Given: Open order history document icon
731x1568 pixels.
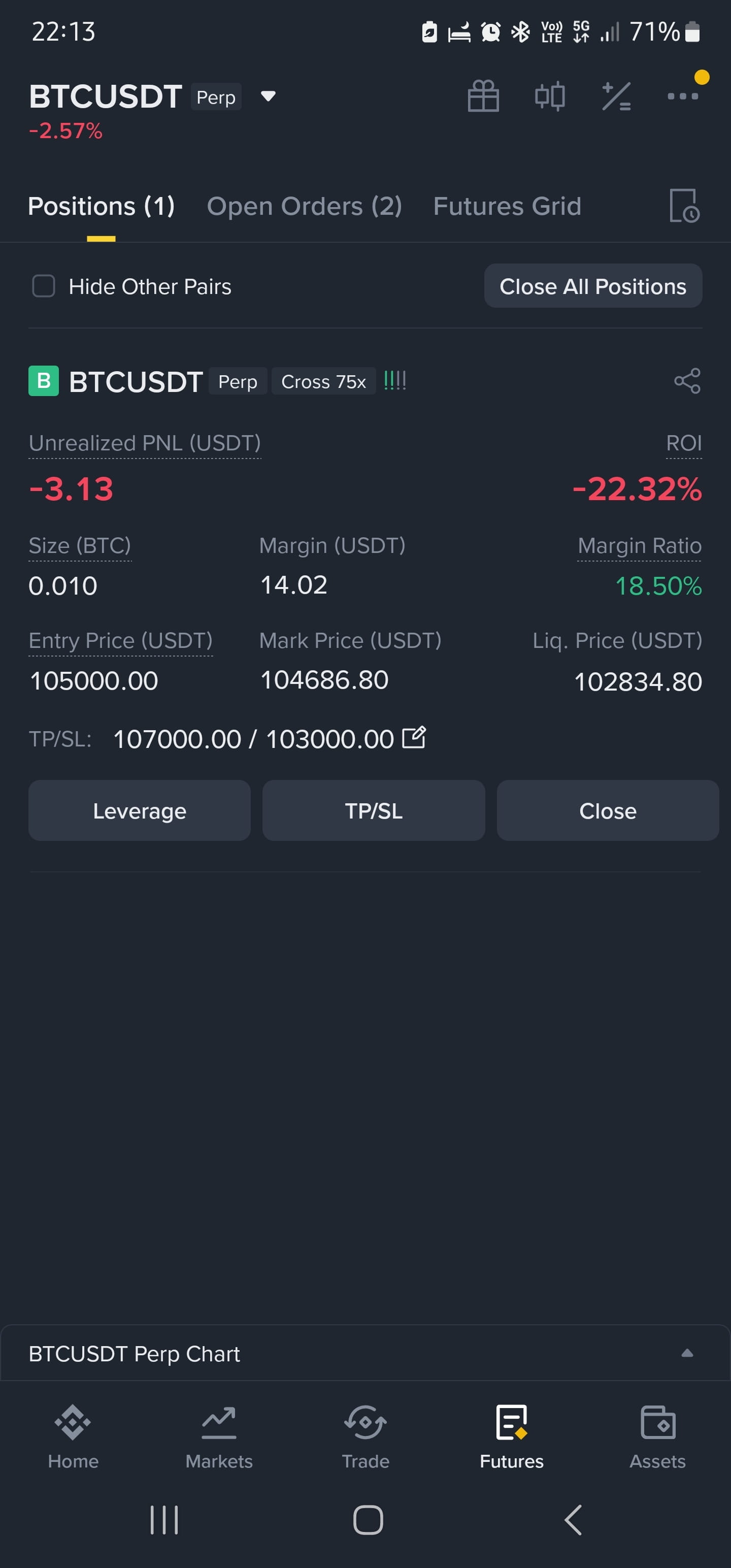Looking at the screenshot, I should coord(684,206).
